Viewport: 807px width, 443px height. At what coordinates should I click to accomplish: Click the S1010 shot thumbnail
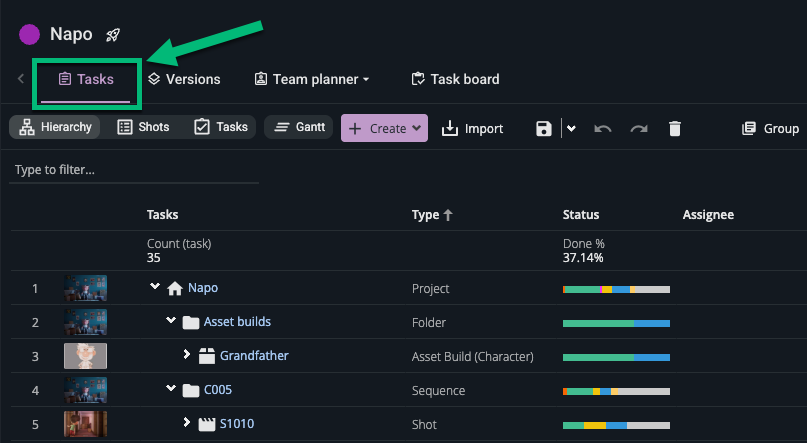(x=85, y=424)
